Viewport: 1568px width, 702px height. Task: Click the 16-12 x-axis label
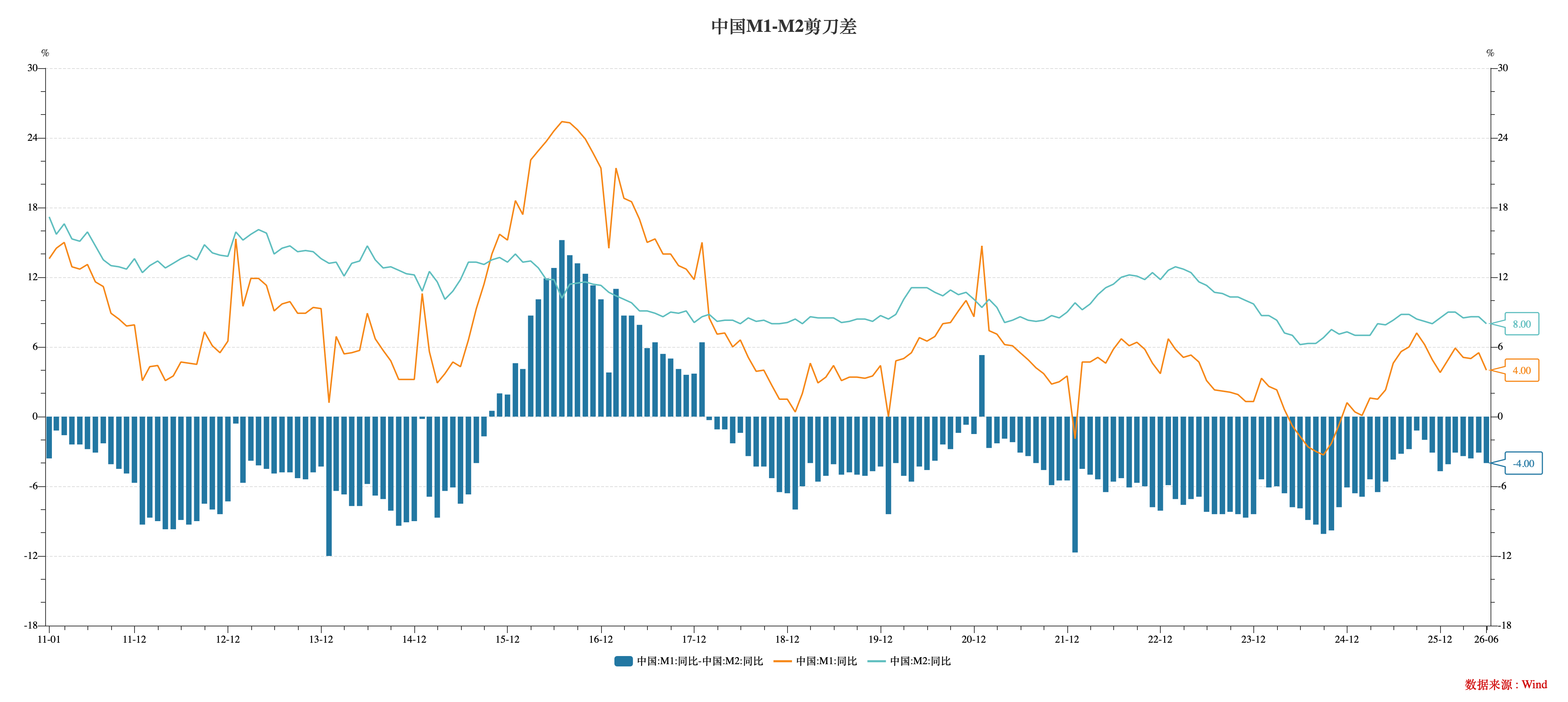pyautogui.click(x=601, y=639)
